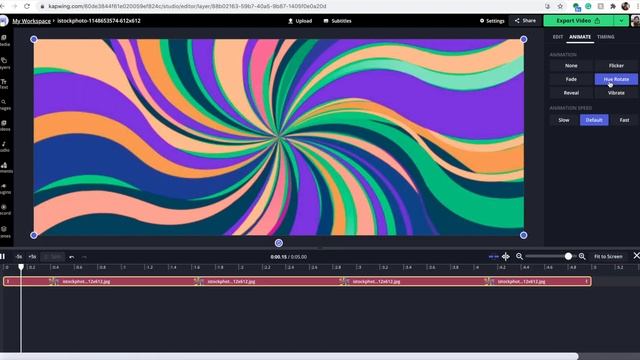
Task: Click the Split button in timeline
Action: click(x=53, y=257)
